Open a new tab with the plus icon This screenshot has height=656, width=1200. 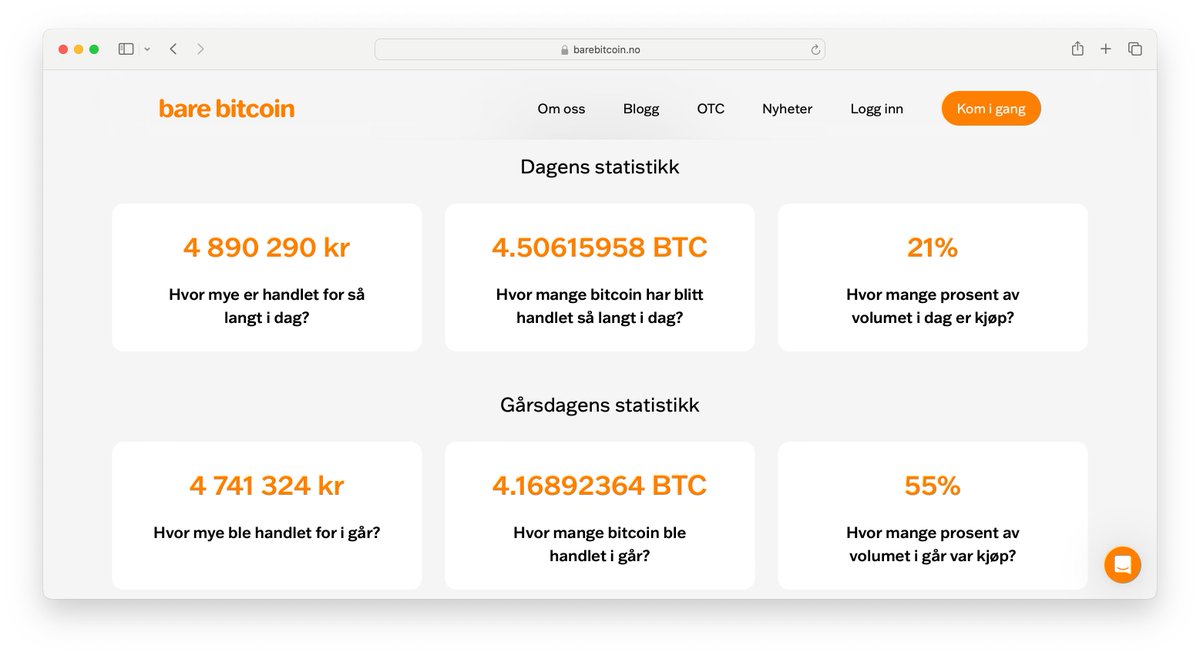1104,48
